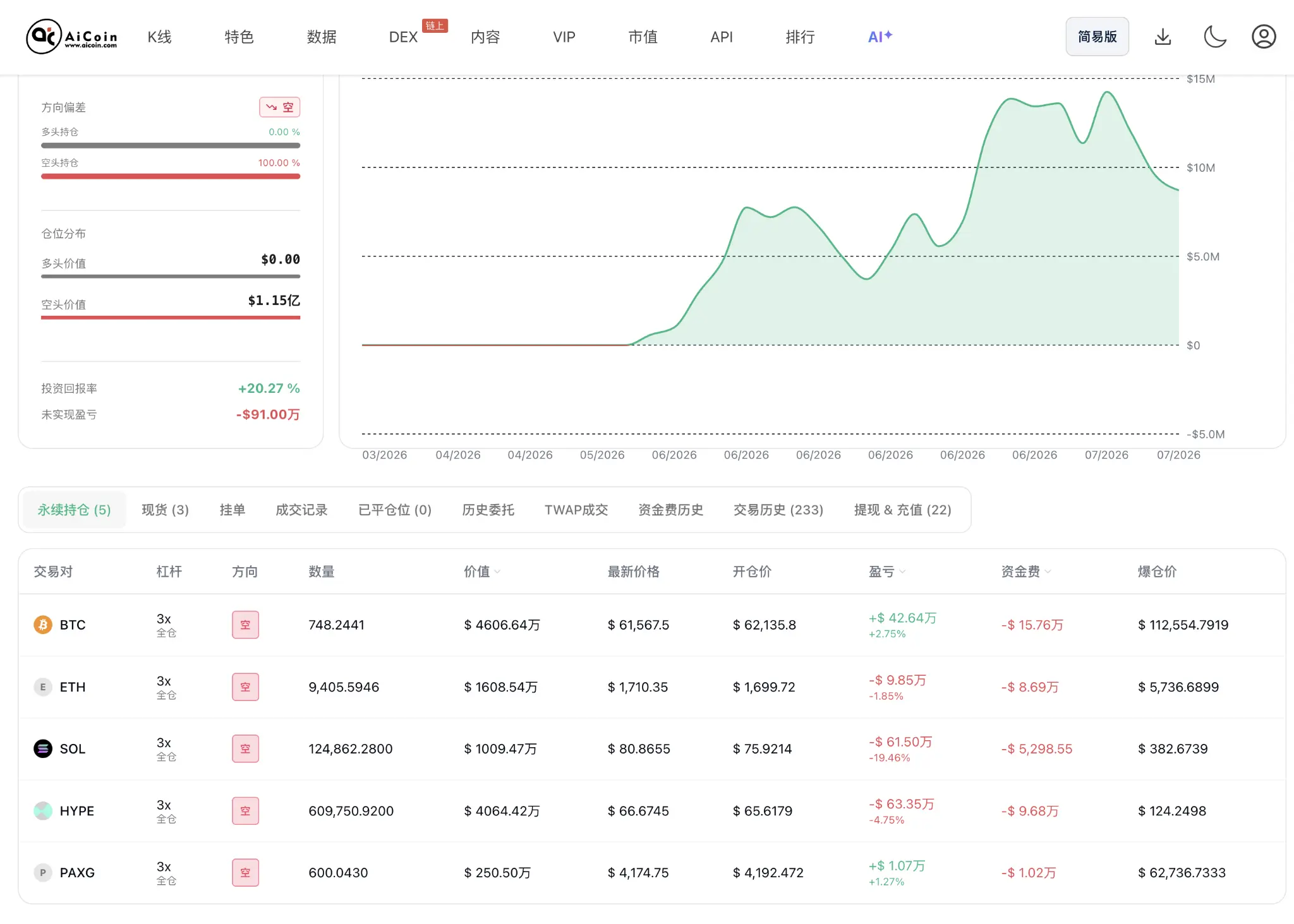This screenshot has height=924, width=1294.
Task: Open the 特色 menu
Action: (239, 37)
